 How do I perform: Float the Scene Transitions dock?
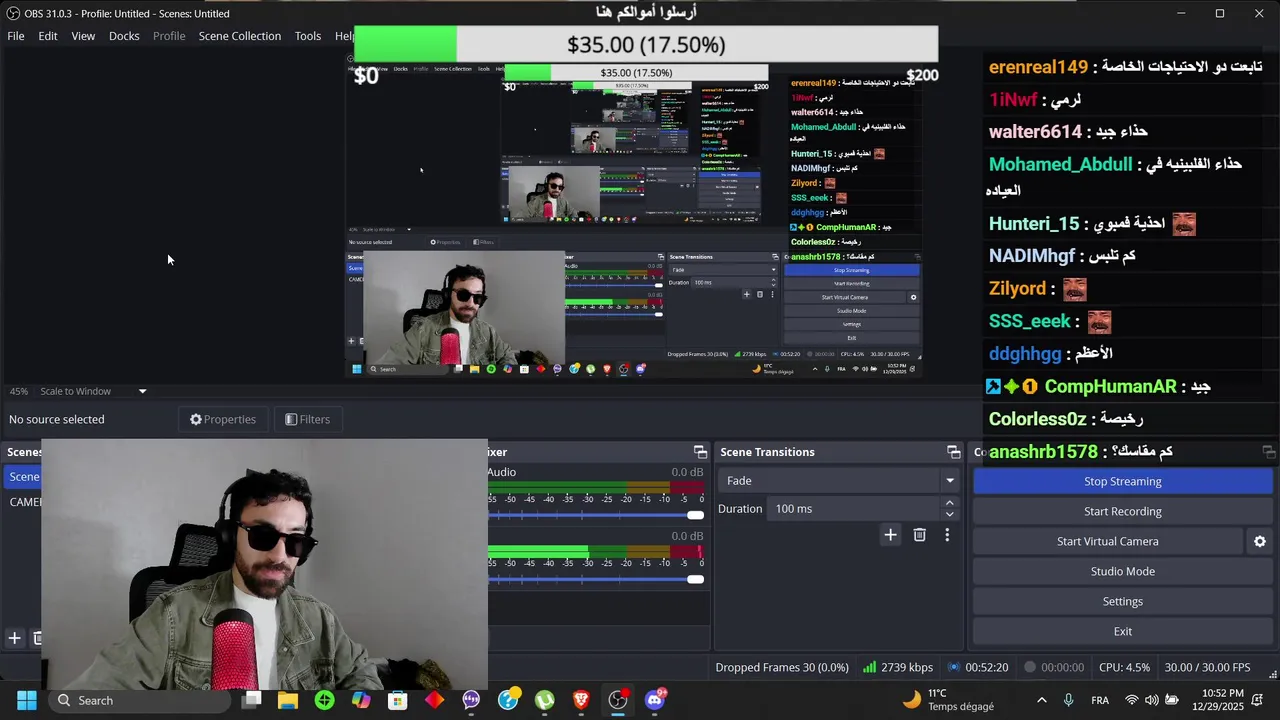(x=953, y=452)
